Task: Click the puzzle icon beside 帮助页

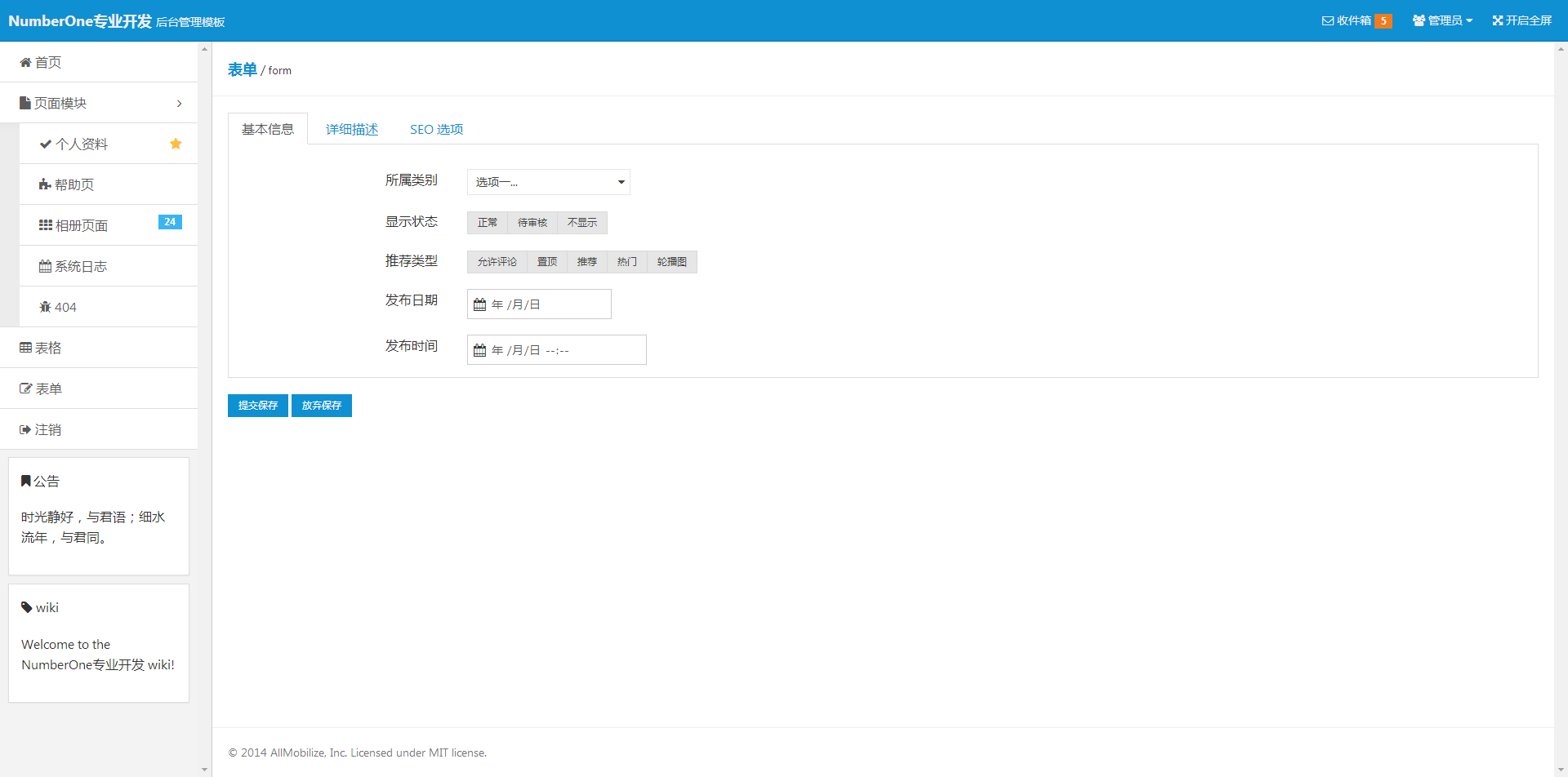Action: pyautogui.click(x=45, y=185)
